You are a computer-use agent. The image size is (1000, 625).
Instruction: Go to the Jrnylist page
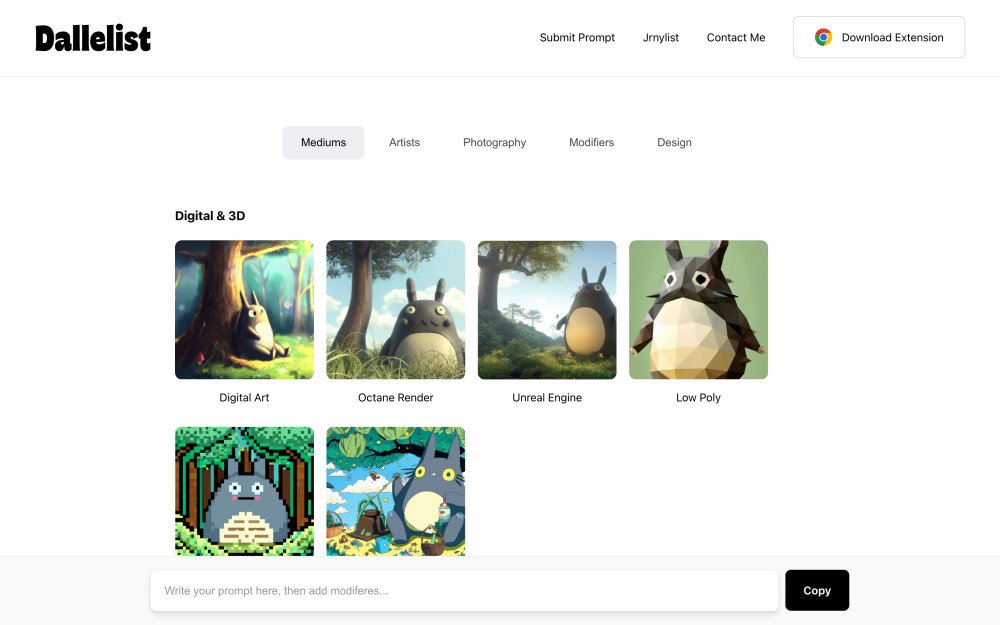coord(660,38)
